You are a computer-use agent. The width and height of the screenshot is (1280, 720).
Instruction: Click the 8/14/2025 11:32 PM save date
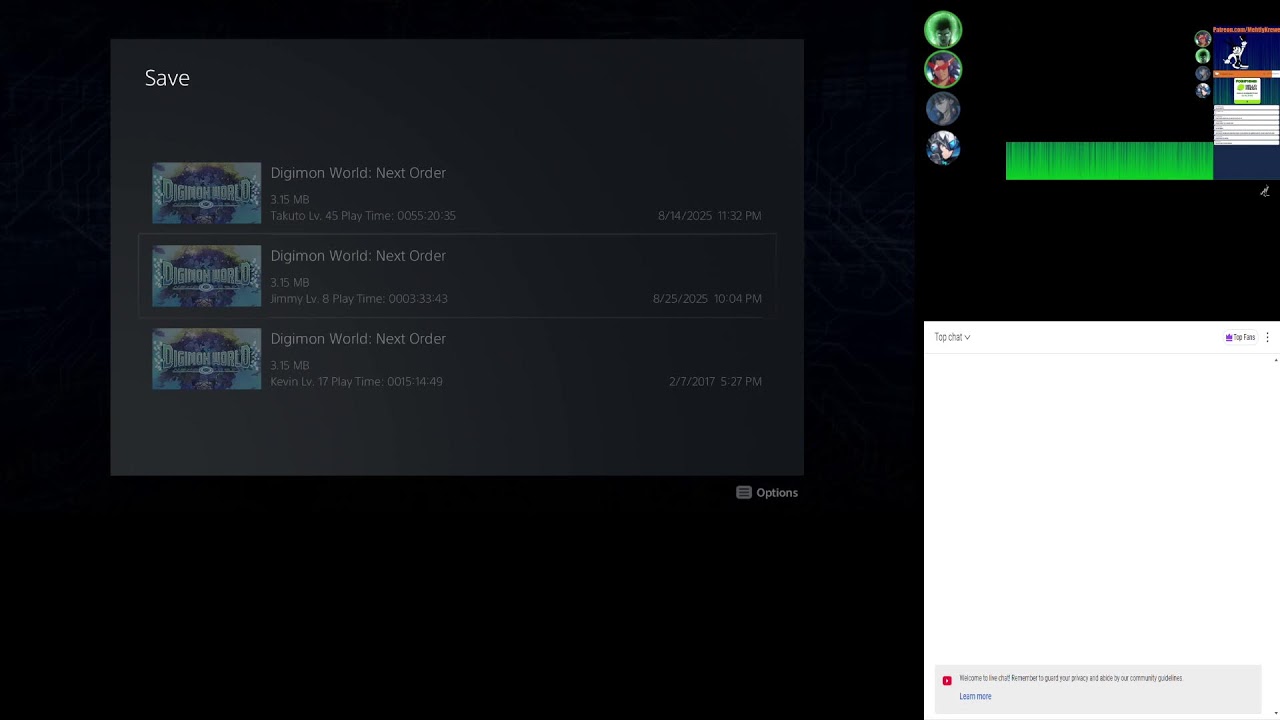pos(710,216)
